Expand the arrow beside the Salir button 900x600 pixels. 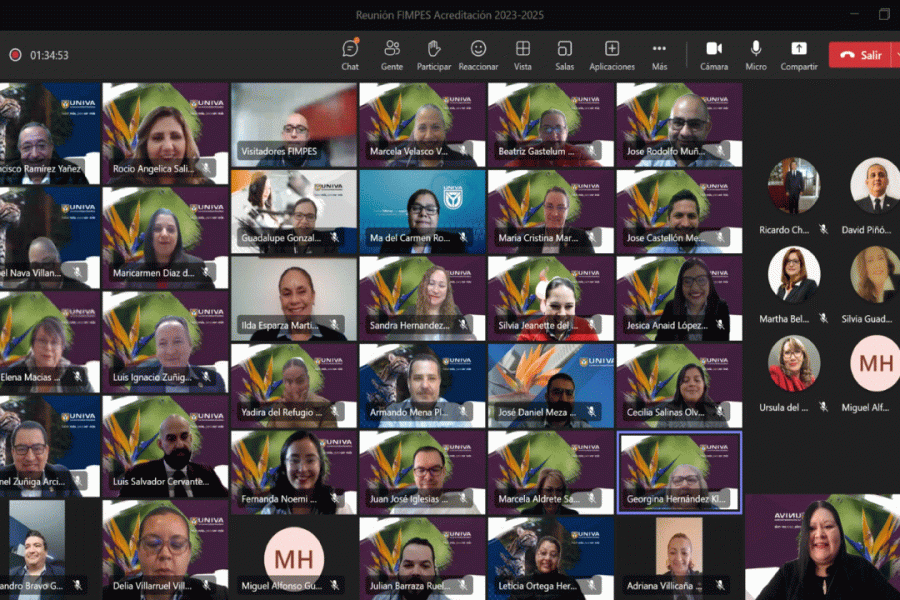pyautogui.click(x=895, y=55)
